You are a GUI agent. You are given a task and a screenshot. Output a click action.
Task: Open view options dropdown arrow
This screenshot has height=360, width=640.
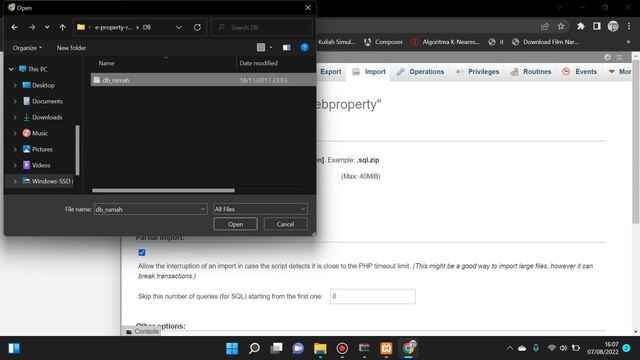pos(271,47)
